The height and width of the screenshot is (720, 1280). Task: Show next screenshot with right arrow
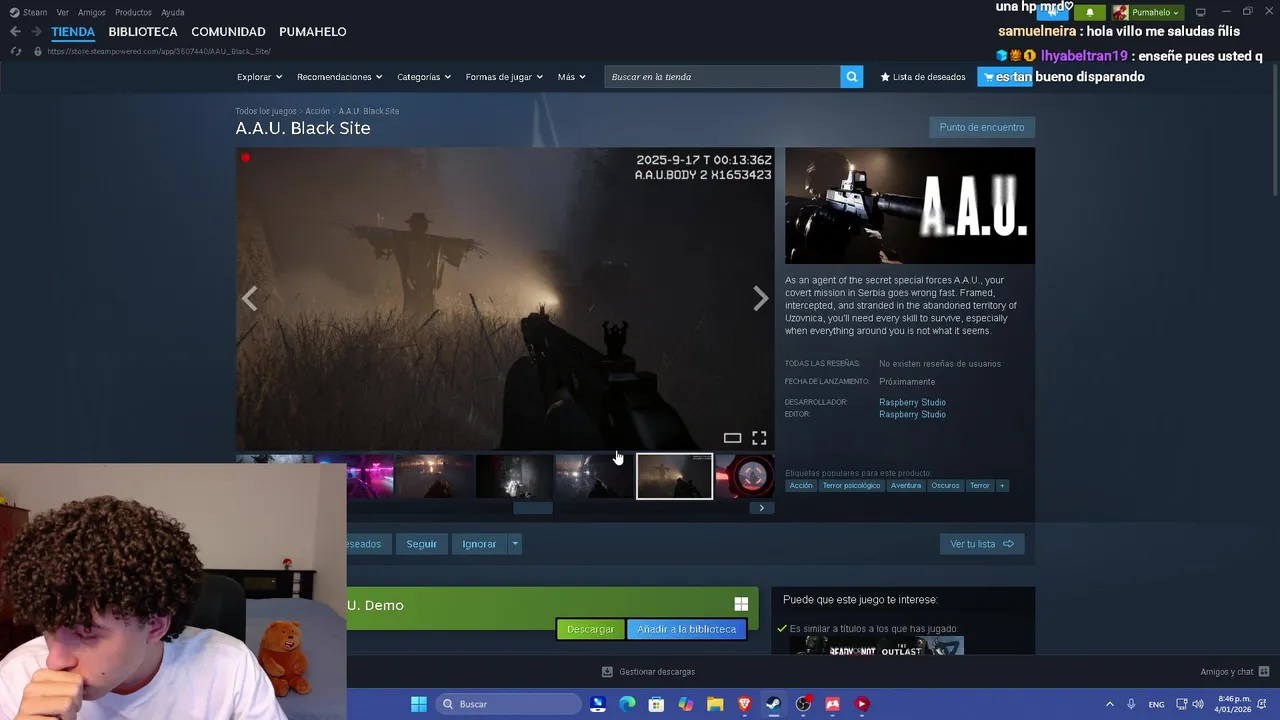click(760, 298)
